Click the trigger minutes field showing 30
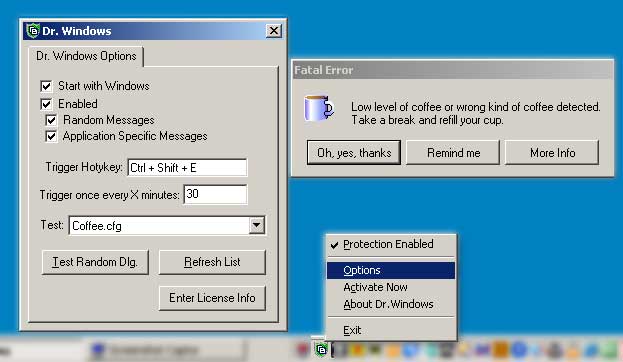The height and width of the screenshot is (362, 623). (x=215, y=194)
